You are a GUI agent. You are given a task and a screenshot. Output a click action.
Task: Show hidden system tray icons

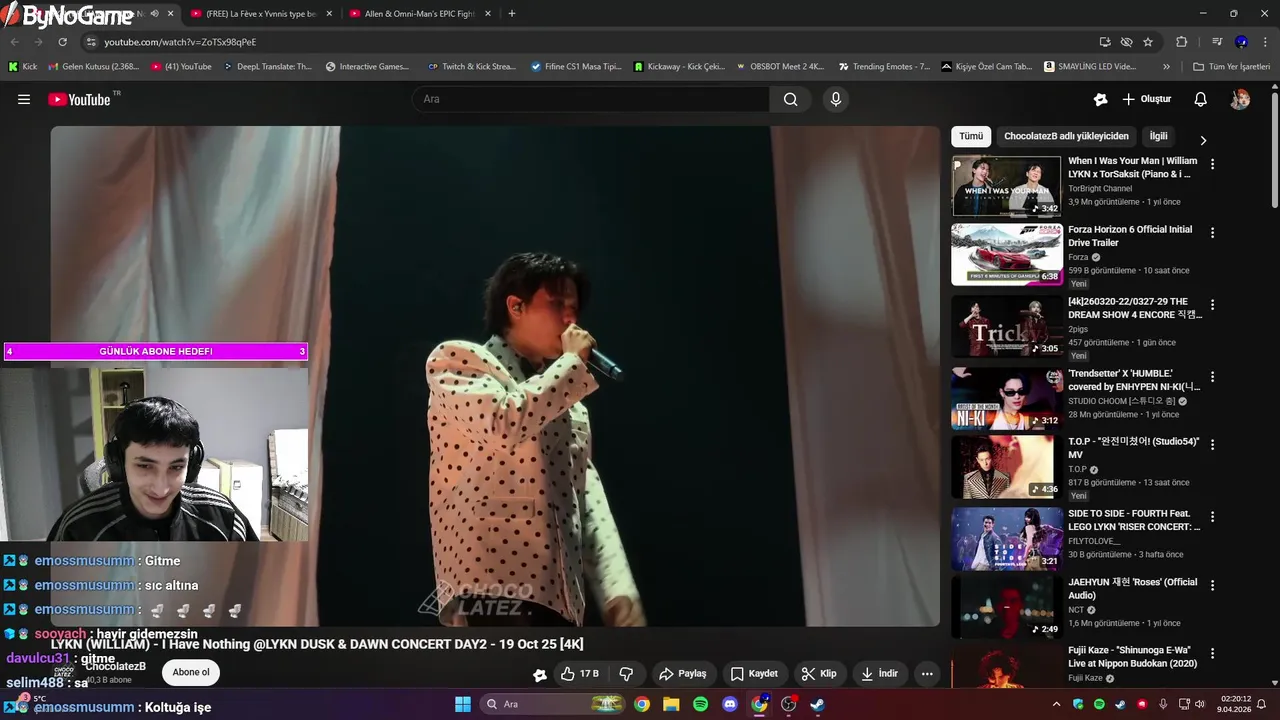pos(1056,704)
